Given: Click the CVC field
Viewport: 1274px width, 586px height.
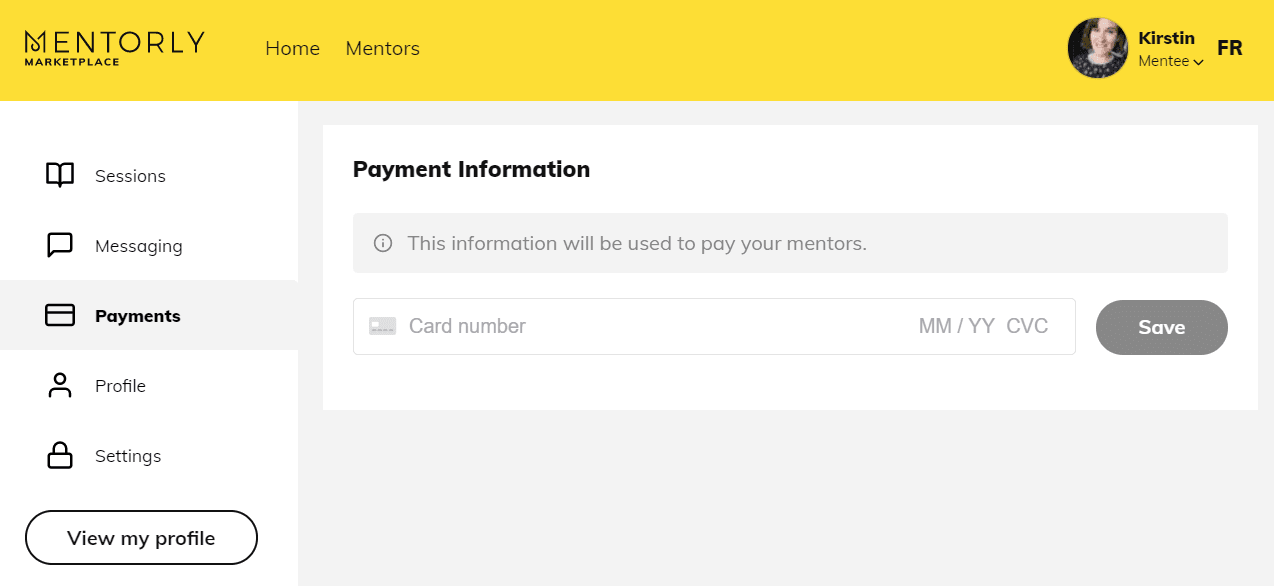Looking at the screenshot, I should coord(1027,326).
